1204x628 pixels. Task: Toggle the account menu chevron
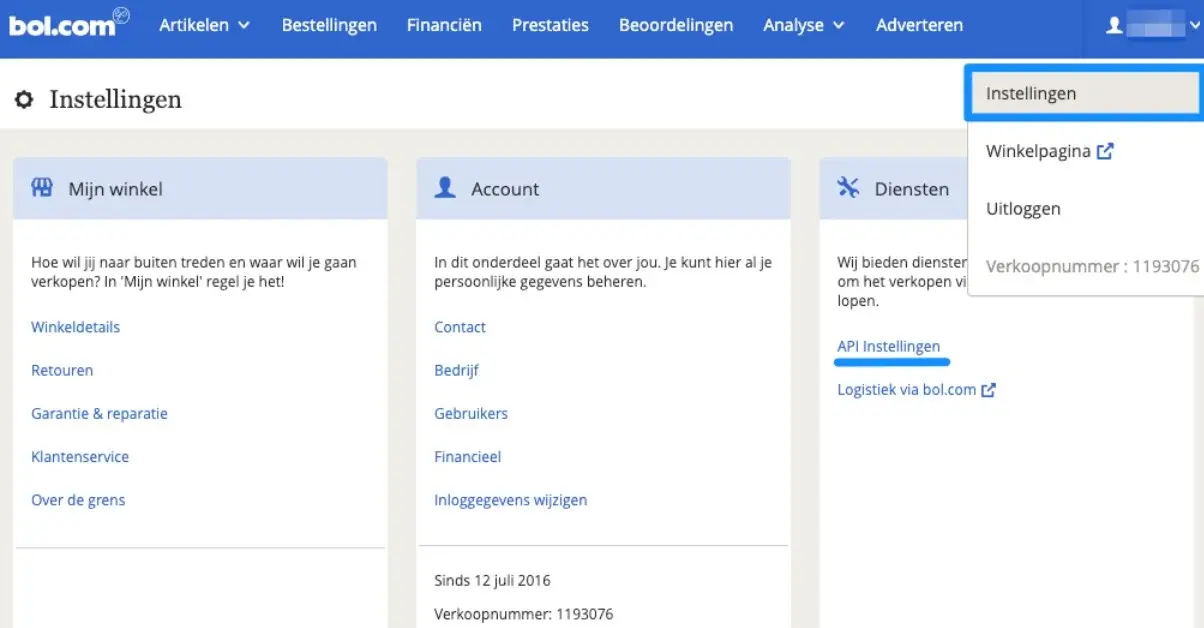1194,27
